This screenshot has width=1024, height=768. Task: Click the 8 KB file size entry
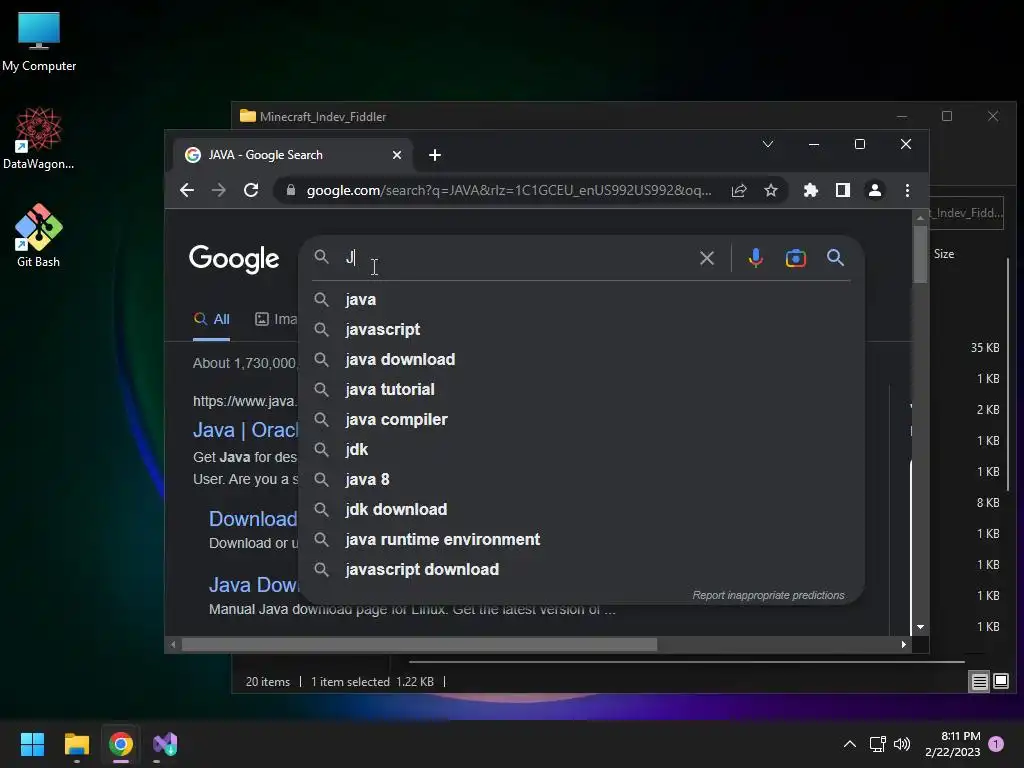coord(988,503)
